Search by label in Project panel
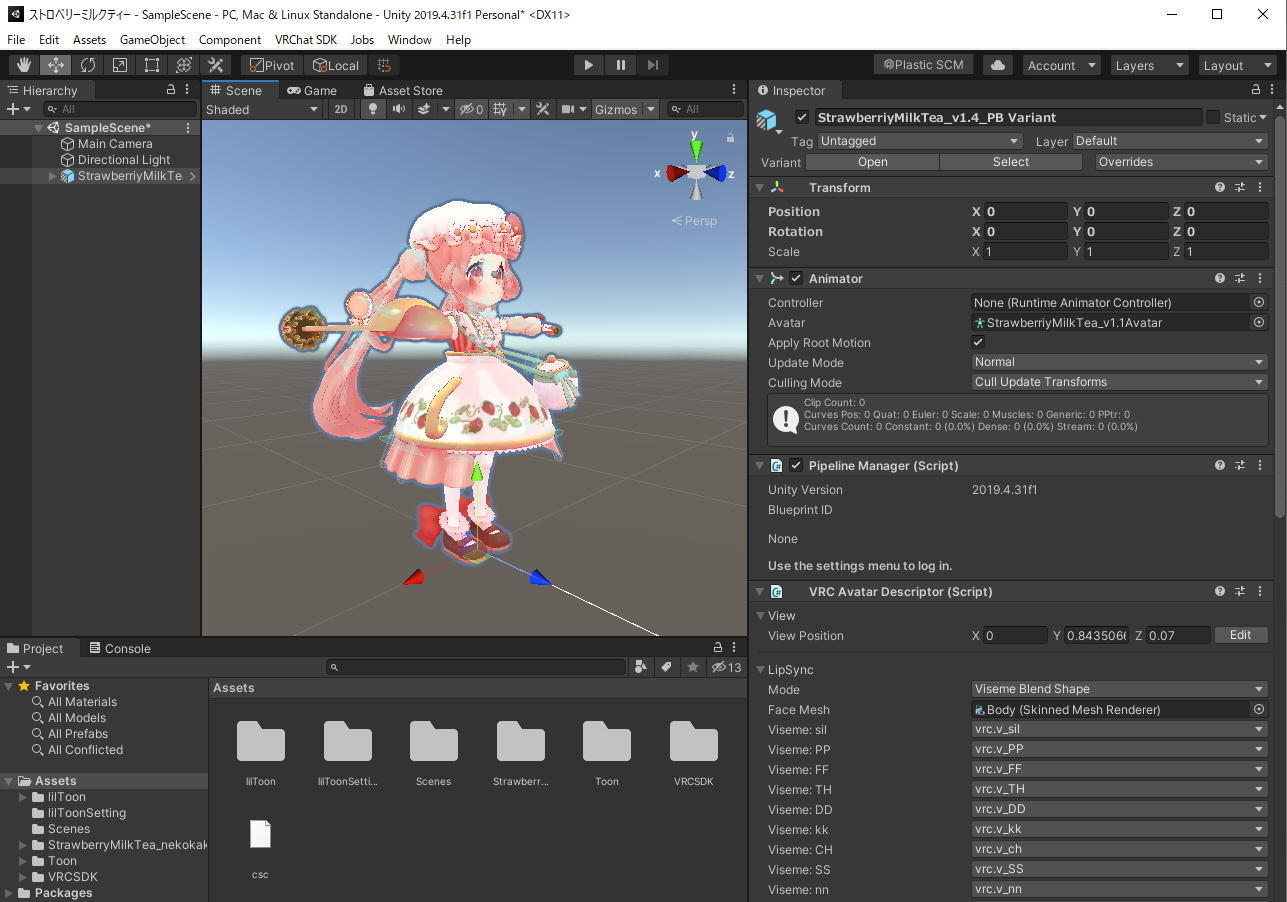This screenshot has width=1287, height=902. pos(666,667)
